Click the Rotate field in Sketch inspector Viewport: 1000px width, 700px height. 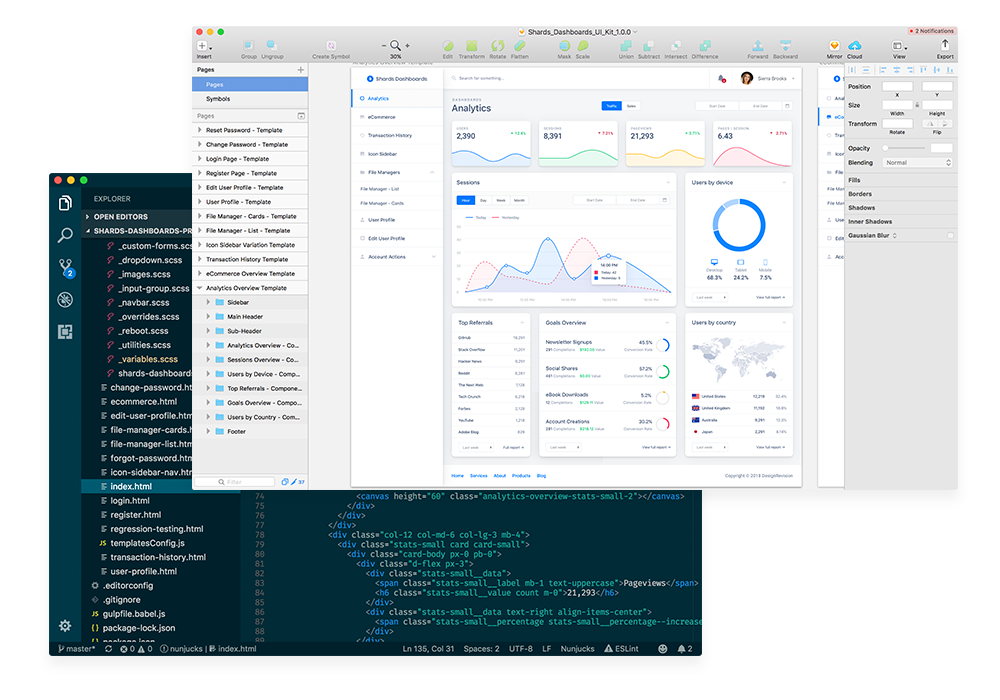tap(897, 124)
